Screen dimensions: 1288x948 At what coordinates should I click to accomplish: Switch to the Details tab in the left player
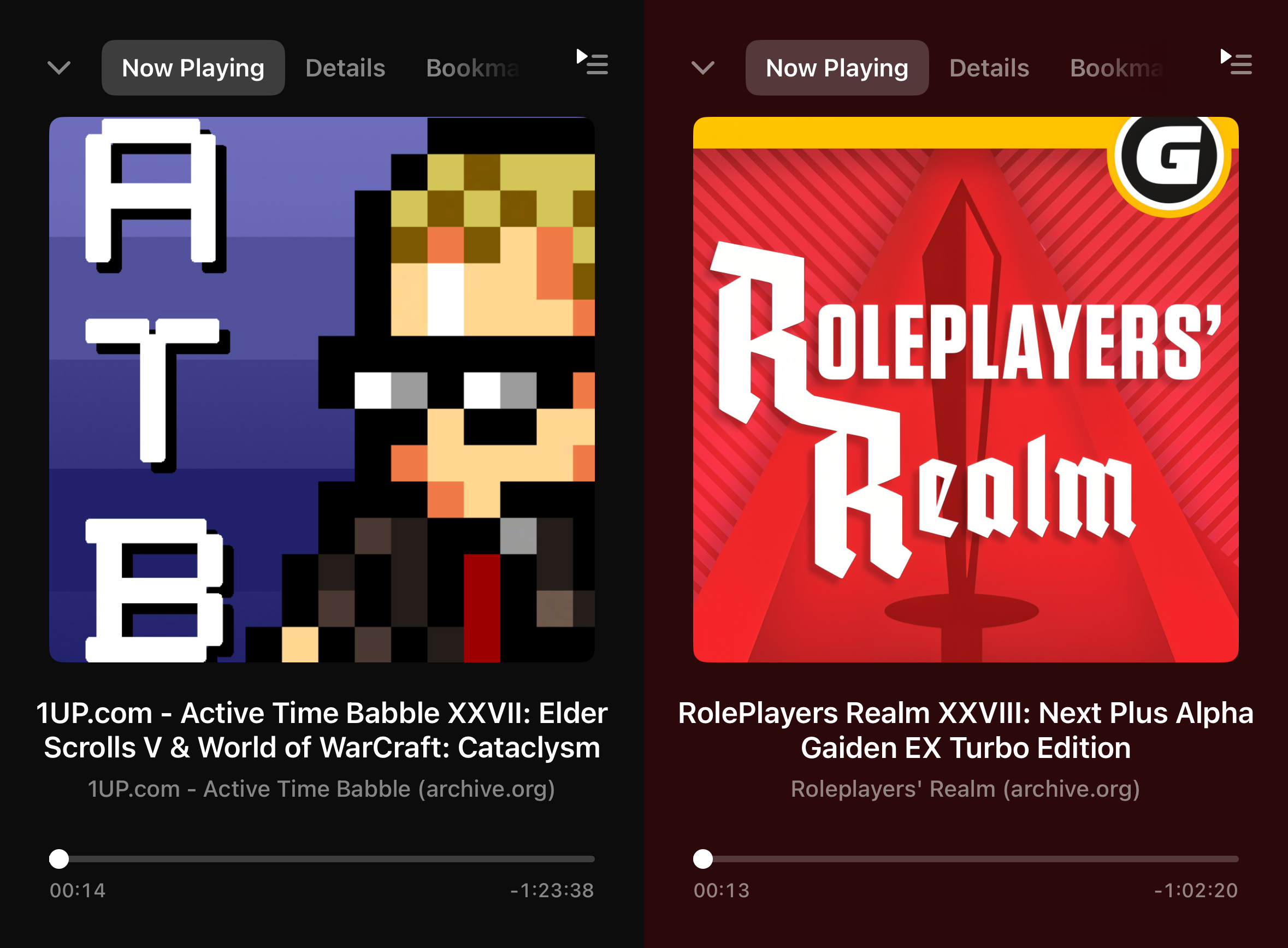[345, 68]
